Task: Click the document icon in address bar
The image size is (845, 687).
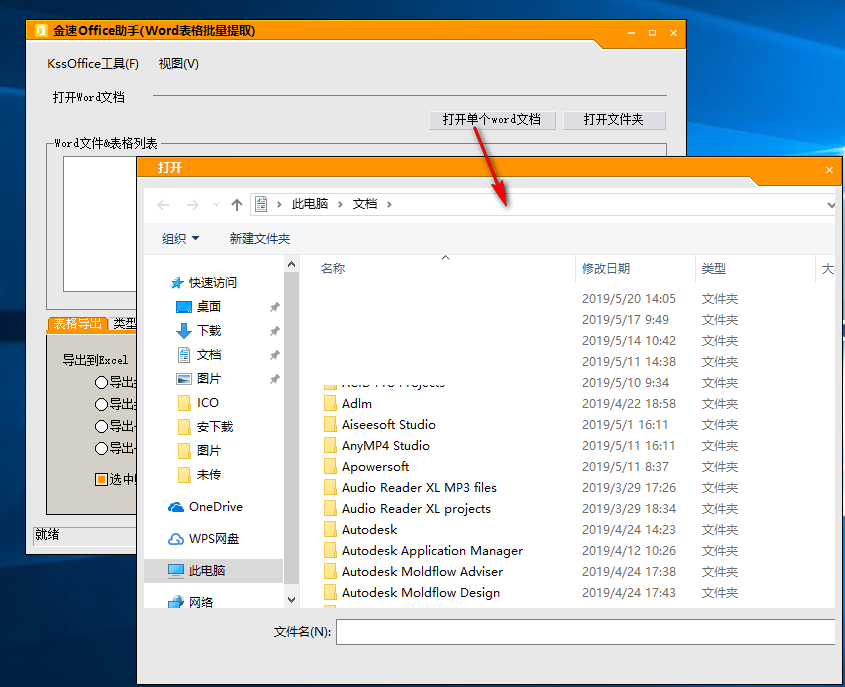Action: click(261, 204)
